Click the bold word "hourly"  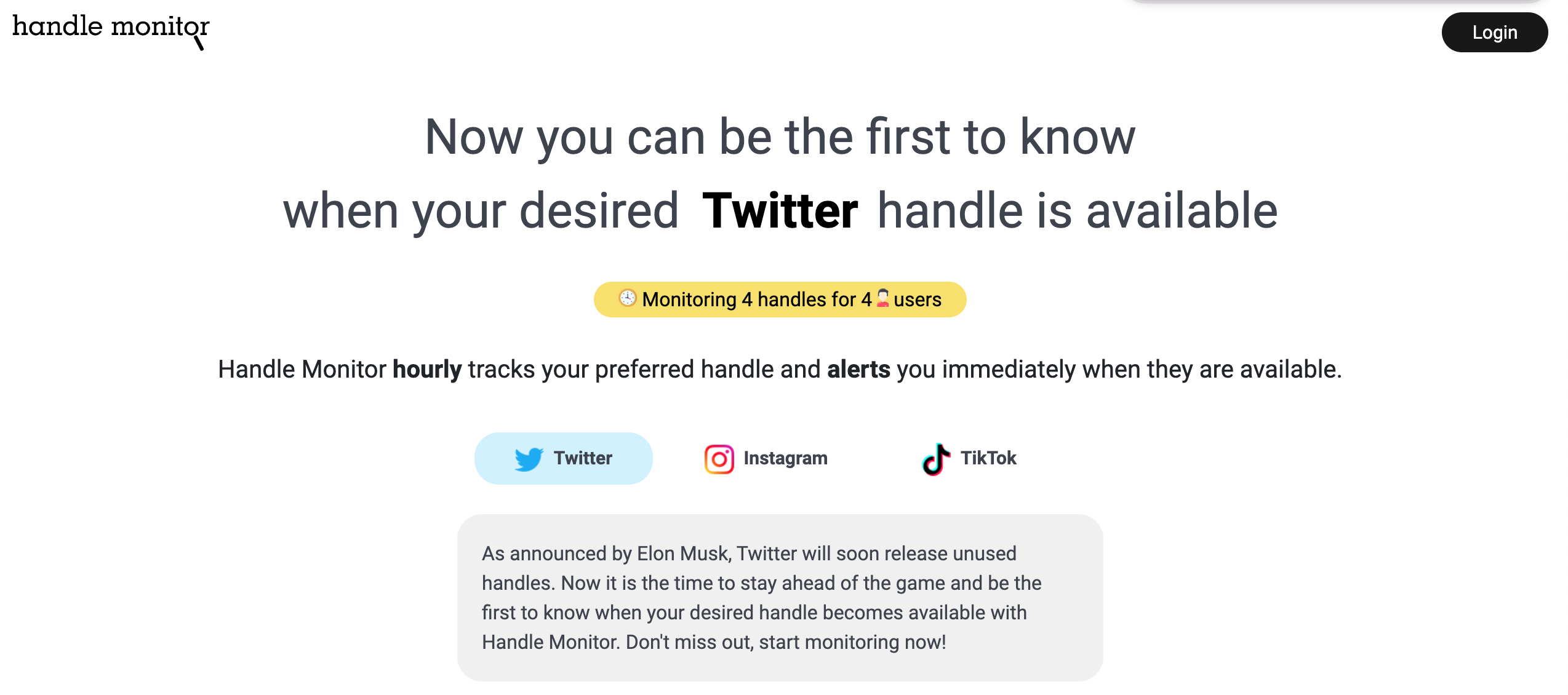coord(427,370)
